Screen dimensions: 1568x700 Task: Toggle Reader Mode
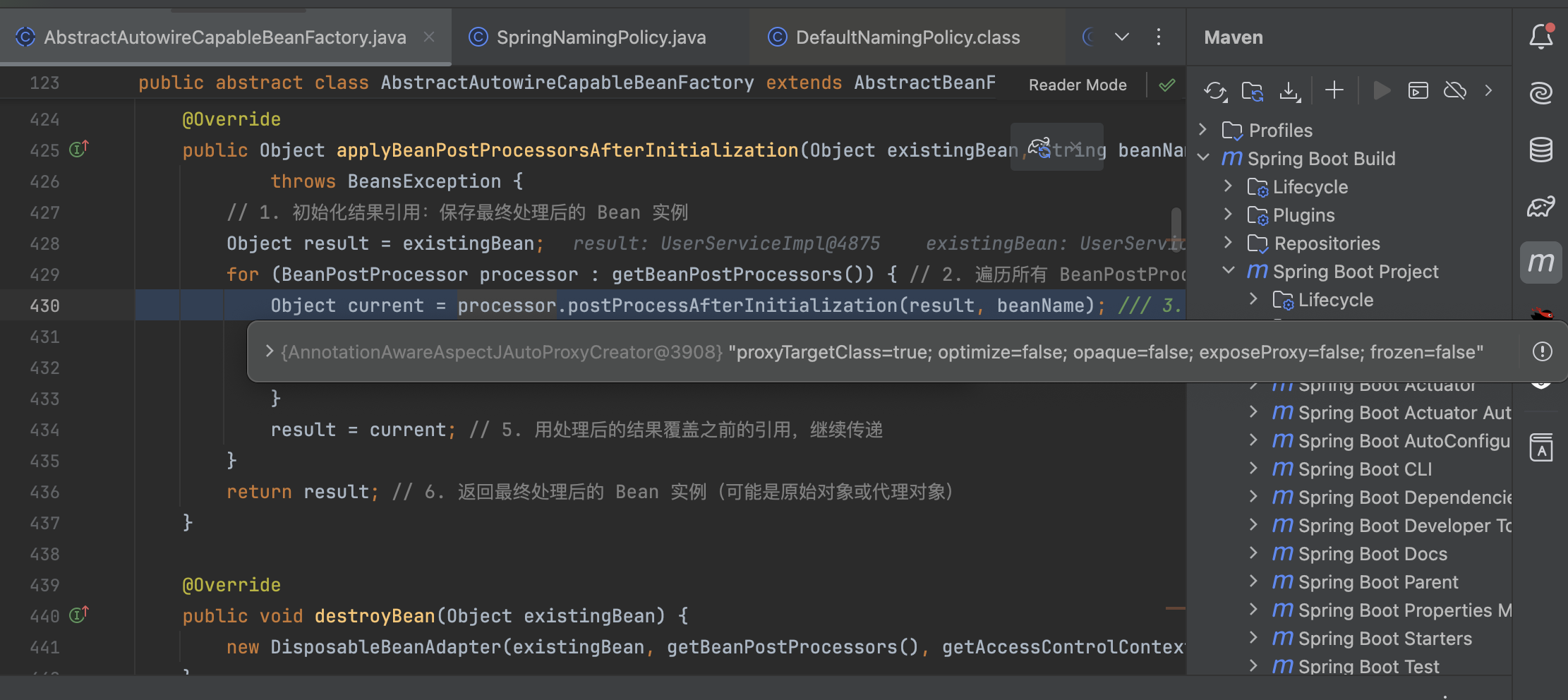pos(1077,85)
